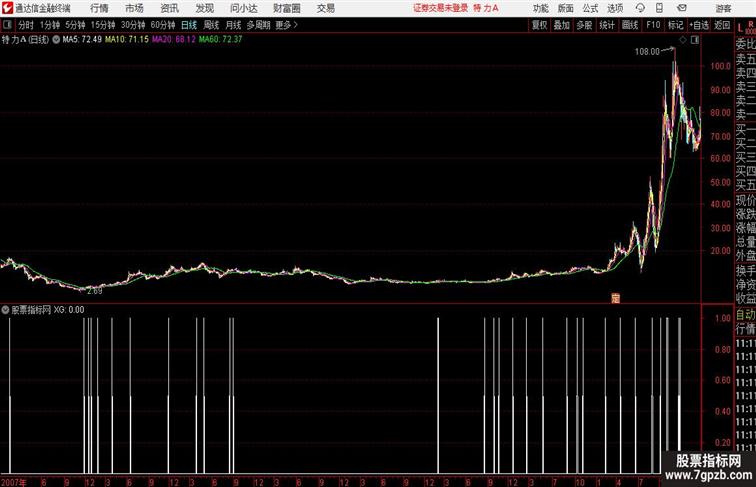Switch to 15分钟 period
756x487 pixels.
pos(103,25)
